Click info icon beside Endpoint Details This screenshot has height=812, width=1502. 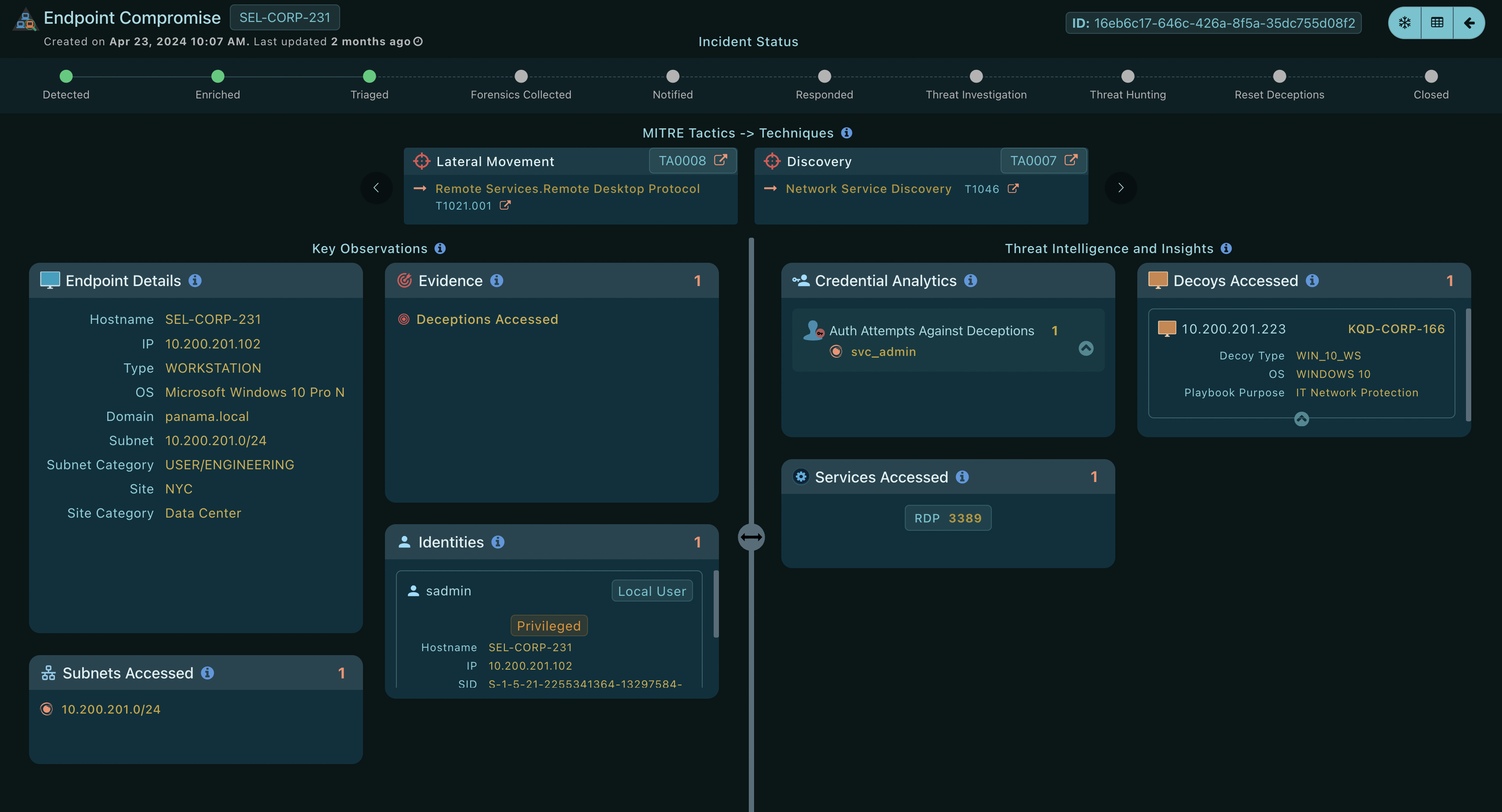point(195,281)
